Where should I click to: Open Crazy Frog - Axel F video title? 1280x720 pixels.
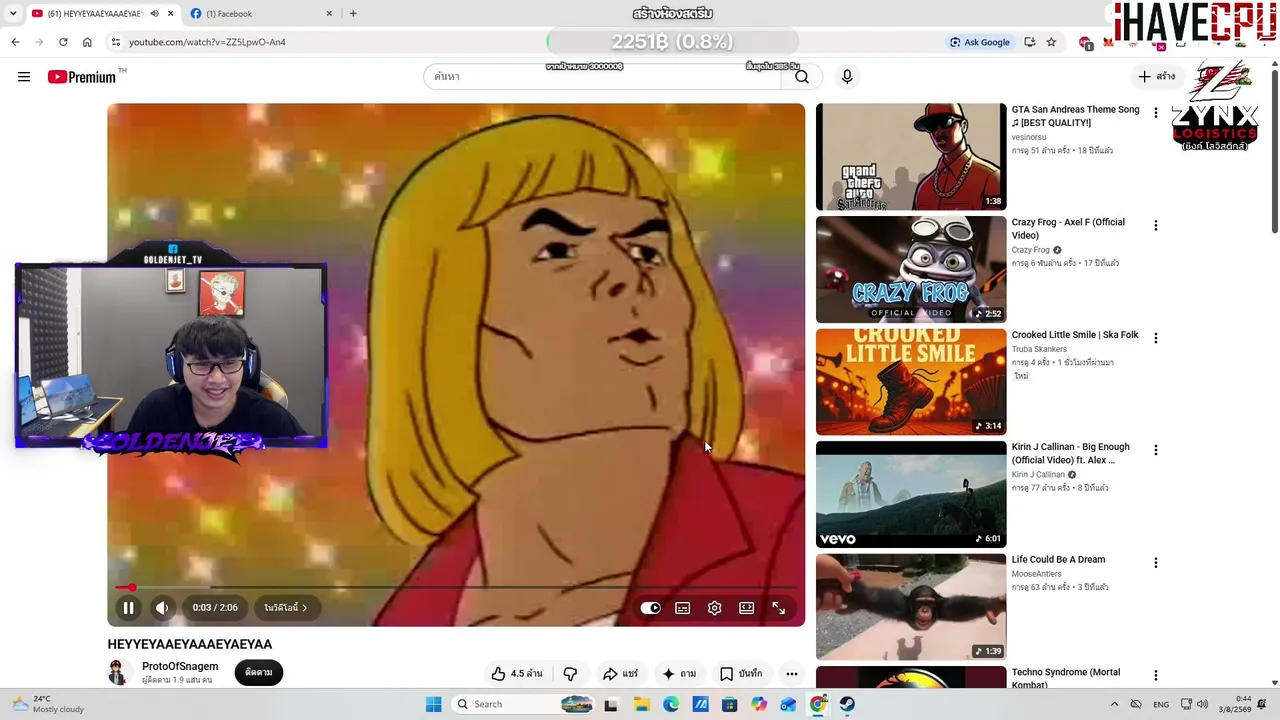coord(1068,229)
